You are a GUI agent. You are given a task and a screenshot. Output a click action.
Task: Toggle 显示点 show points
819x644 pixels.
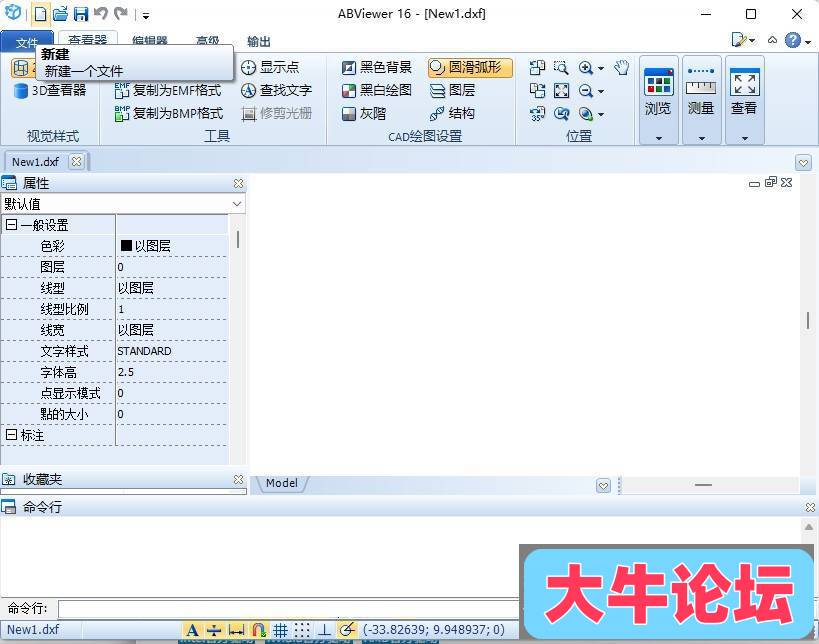coord(270,67)
